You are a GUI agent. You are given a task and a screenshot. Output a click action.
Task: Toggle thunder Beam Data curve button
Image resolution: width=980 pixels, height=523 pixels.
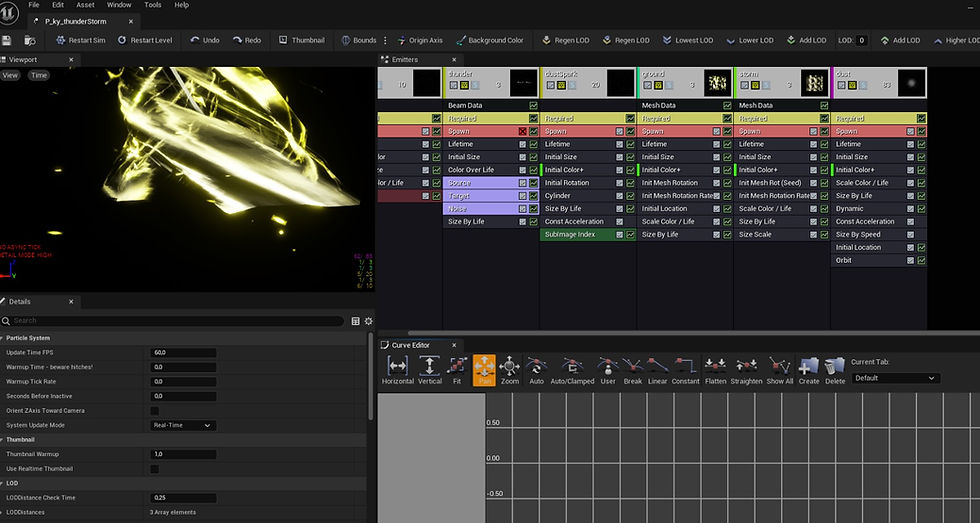coord(533,106)
